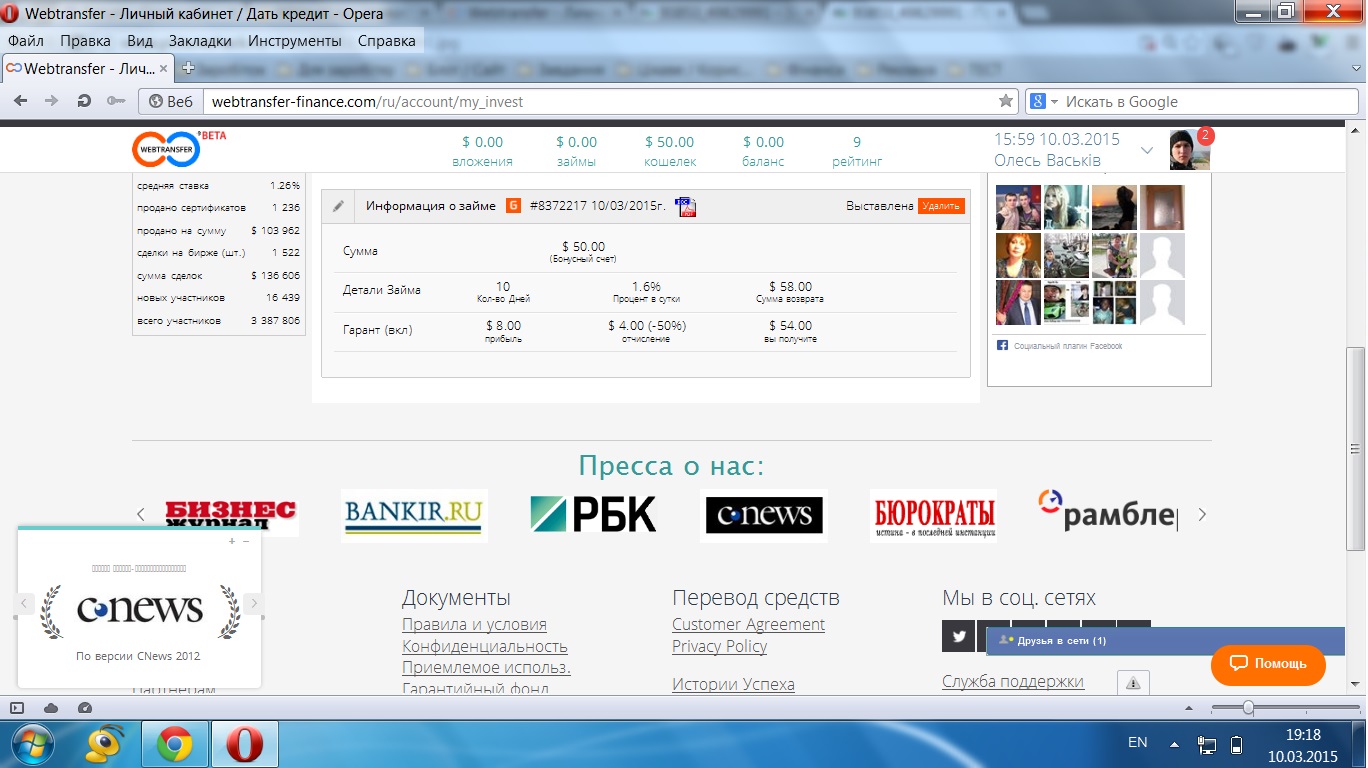Open the user profile avatar with notification badge

[x=1190, y=149]
